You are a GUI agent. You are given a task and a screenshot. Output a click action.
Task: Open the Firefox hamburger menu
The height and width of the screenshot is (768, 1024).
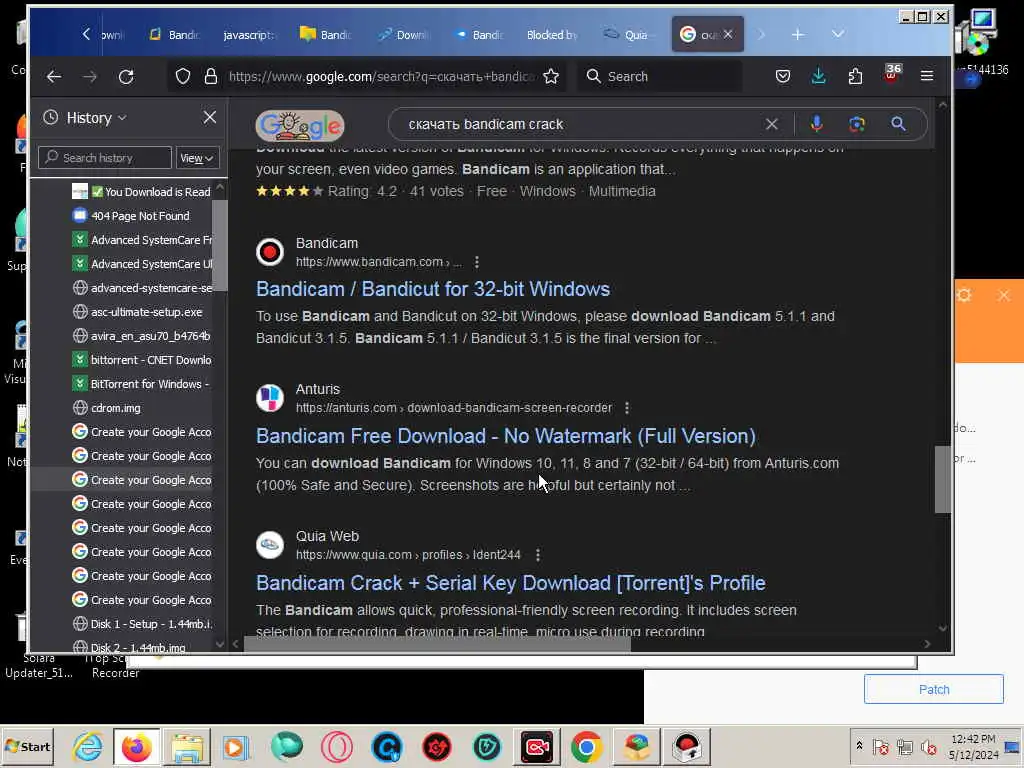[x=927, y=76]
